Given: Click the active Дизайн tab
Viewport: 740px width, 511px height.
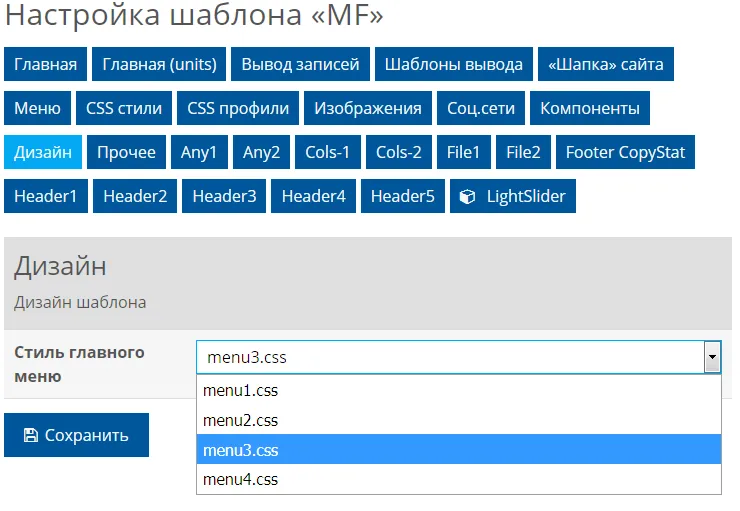Looking at the screenshot, I should point(43,152).
